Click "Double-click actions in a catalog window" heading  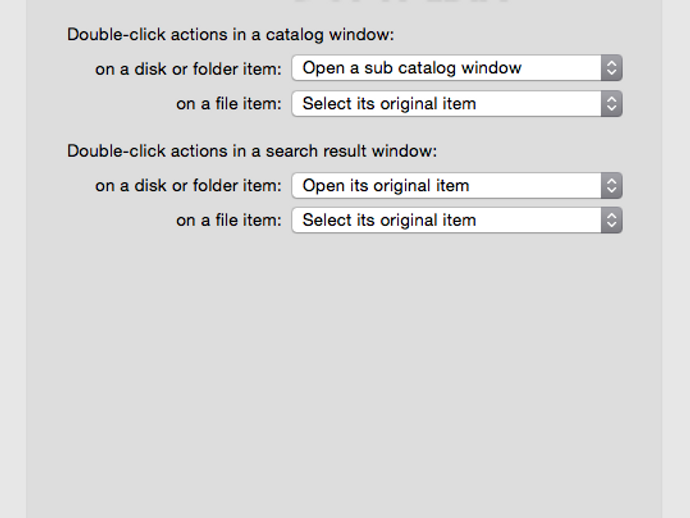pyautogui.click(x=230, y=35)
